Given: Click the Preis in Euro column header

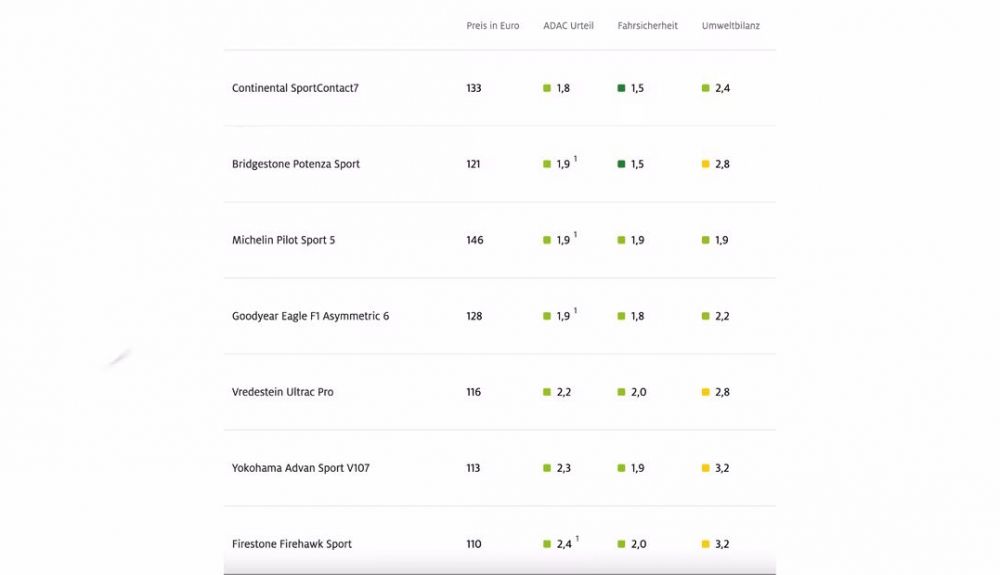Looking at the screenshot, I should 492,25.
